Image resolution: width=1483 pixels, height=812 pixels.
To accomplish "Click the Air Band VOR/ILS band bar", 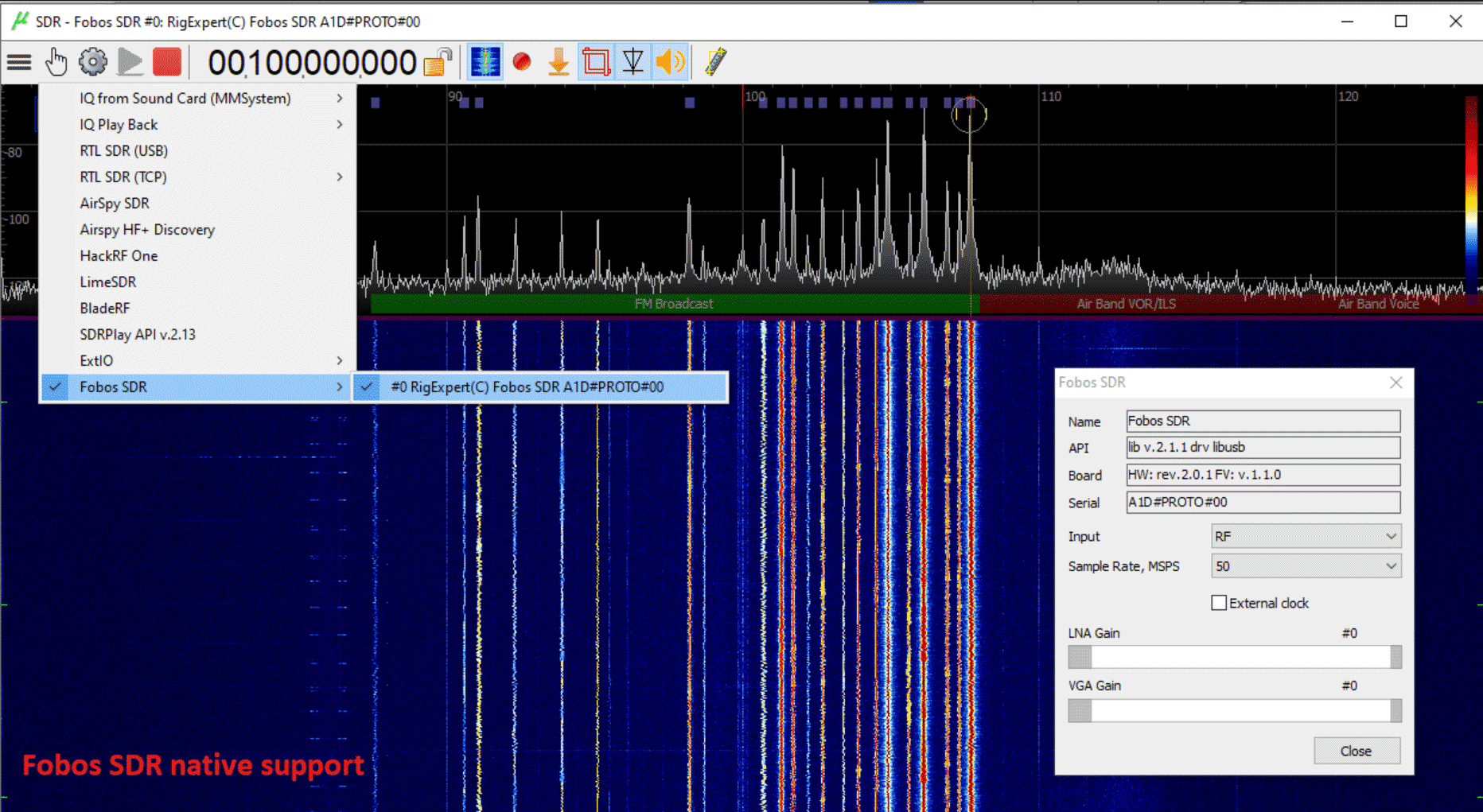I will (1126, 304).
